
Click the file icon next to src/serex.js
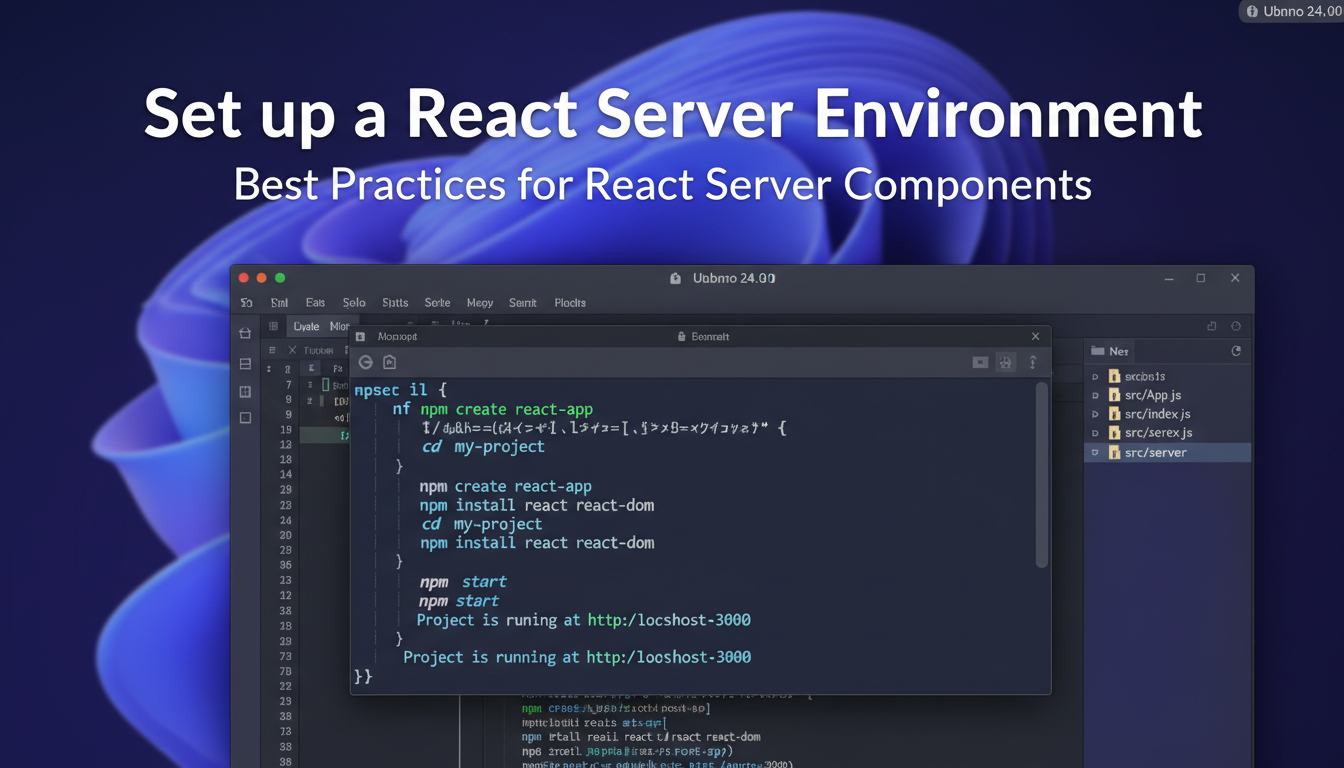click(x=1114, y=433)
